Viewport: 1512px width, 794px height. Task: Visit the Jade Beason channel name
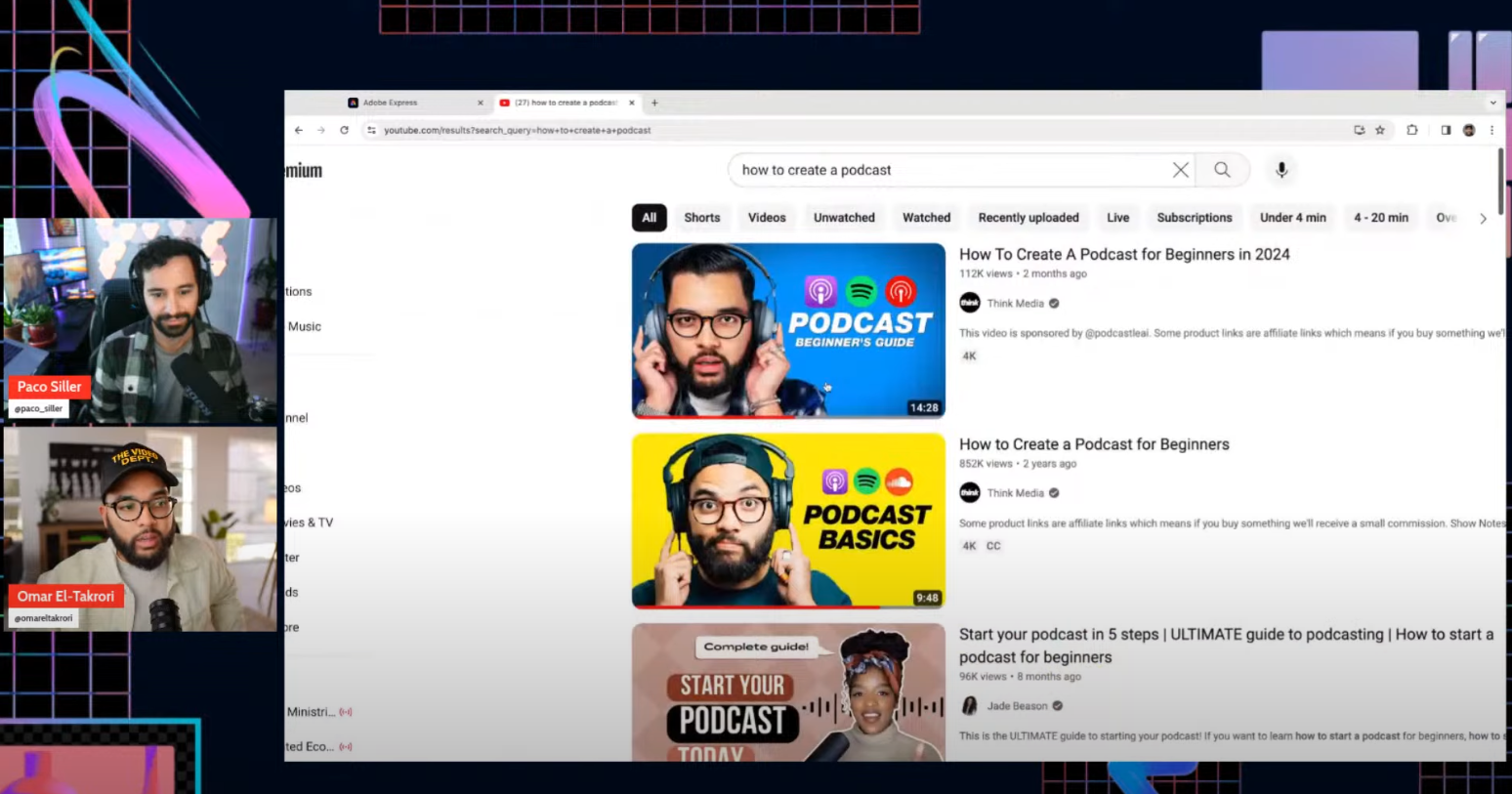click(1017, 706)
